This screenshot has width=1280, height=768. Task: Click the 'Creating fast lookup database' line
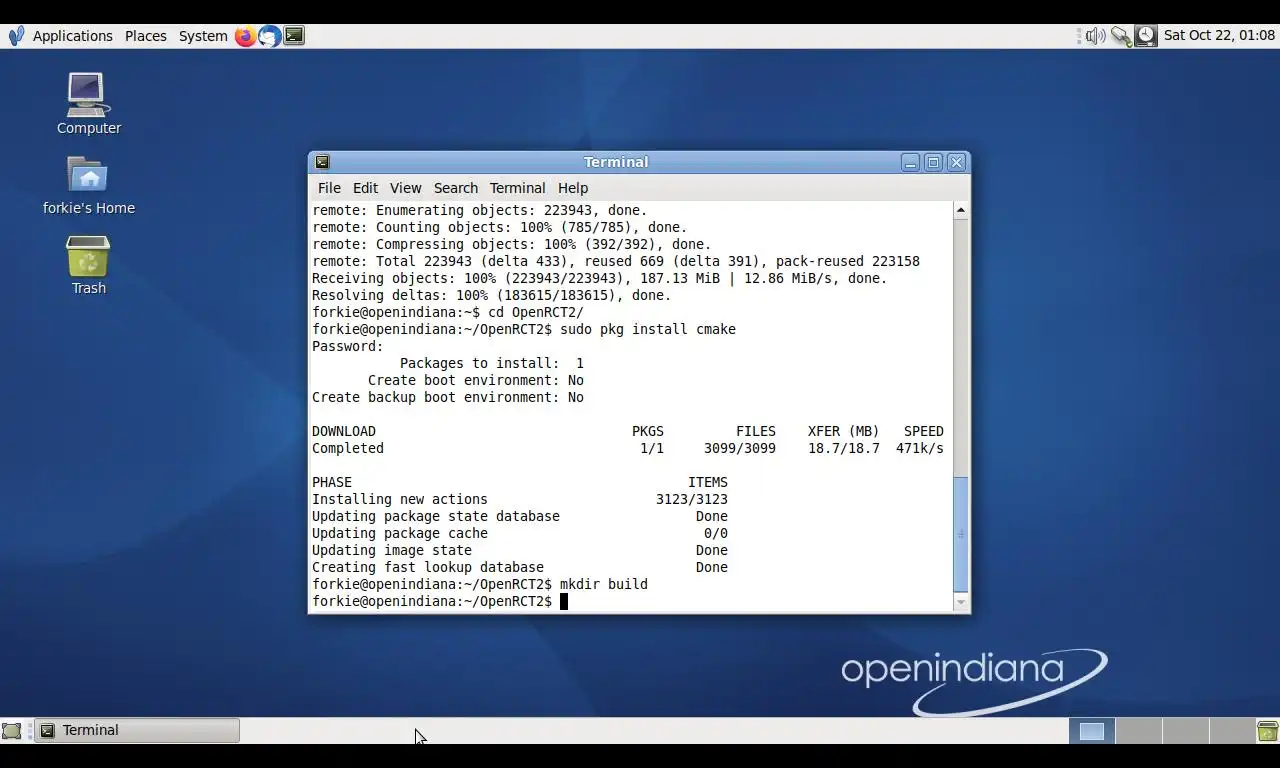tap(520, 567)
